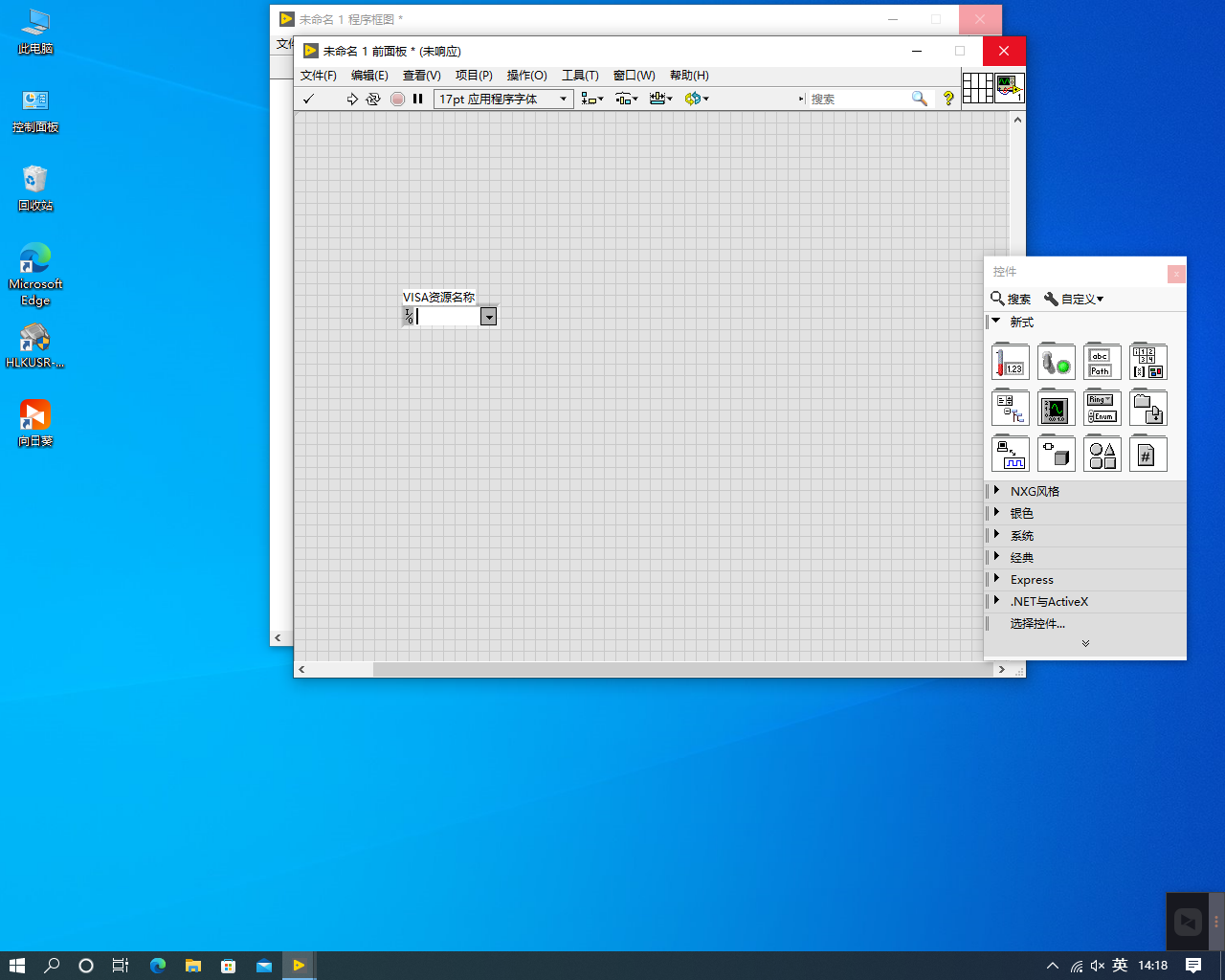Expand the Express category
The width and height of the screenshot is (1225, 980).
(996, 579)
